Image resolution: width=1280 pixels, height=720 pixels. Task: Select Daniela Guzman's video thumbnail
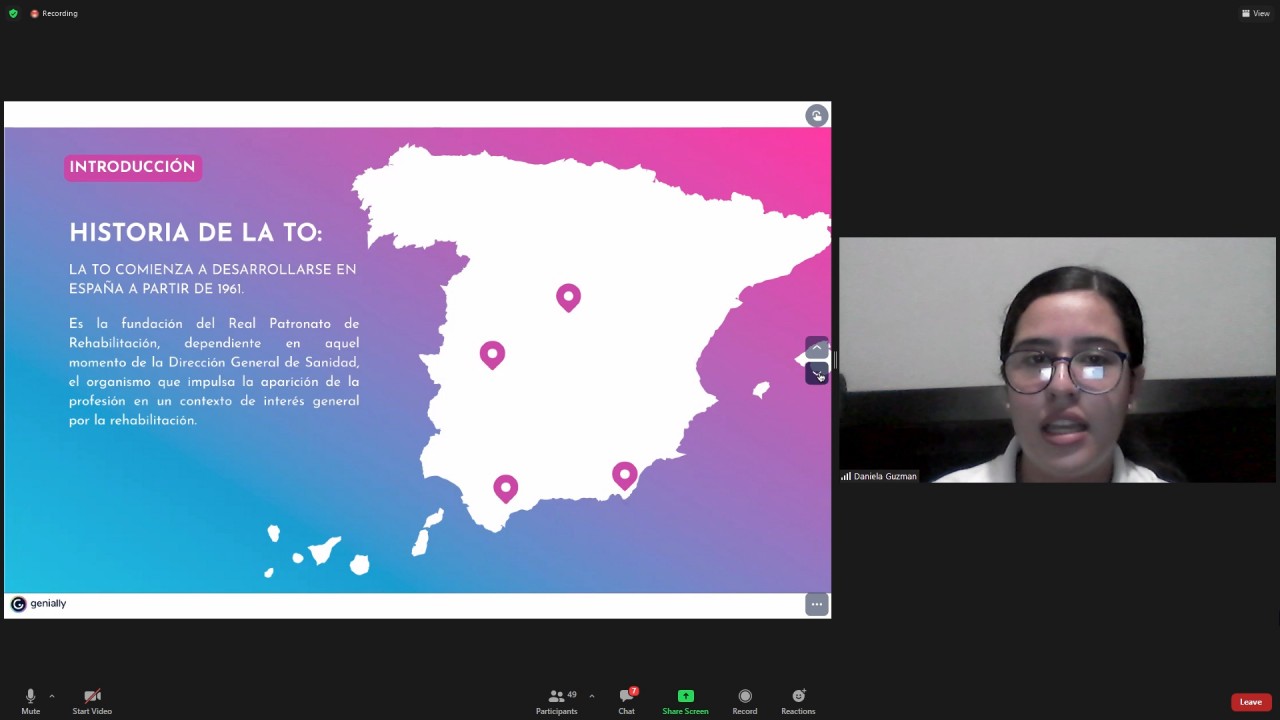1057,360
